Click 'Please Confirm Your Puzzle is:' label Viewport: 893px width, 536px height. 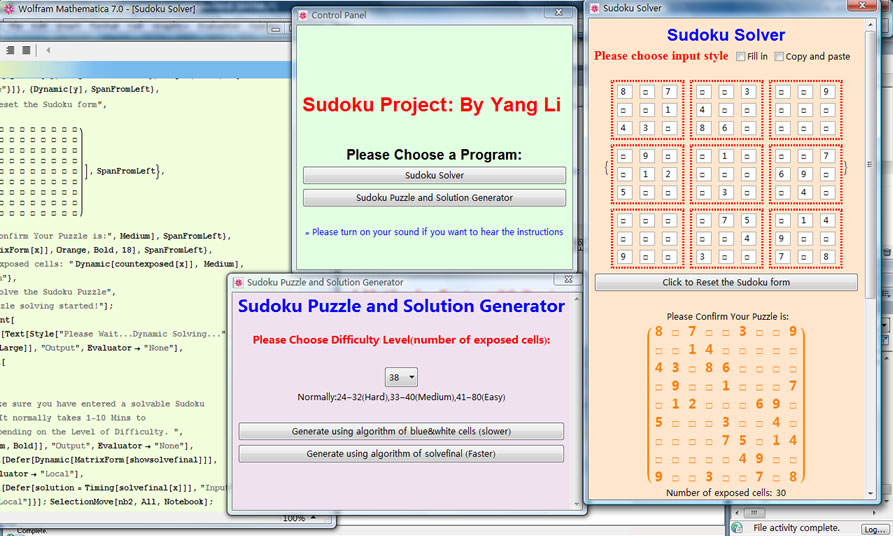pyautogui.click(x=727, y=317)
